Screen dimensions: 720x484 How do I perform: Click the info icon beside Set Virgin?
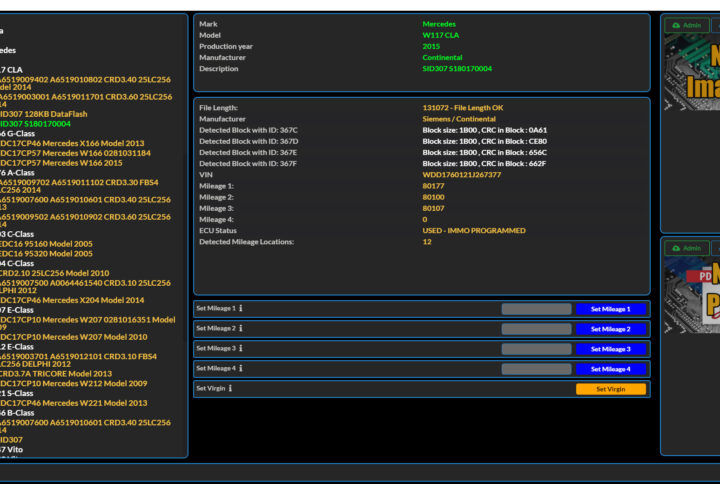tap(230, 388)
